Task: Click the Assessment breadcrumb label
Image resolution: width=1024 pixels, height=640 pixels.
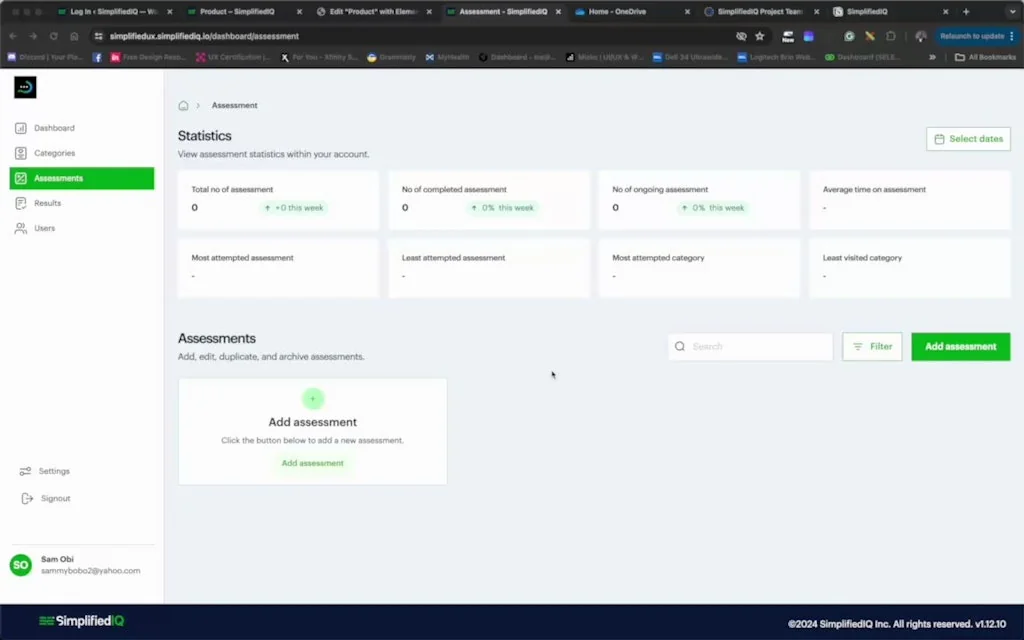Action: (234, 105)
